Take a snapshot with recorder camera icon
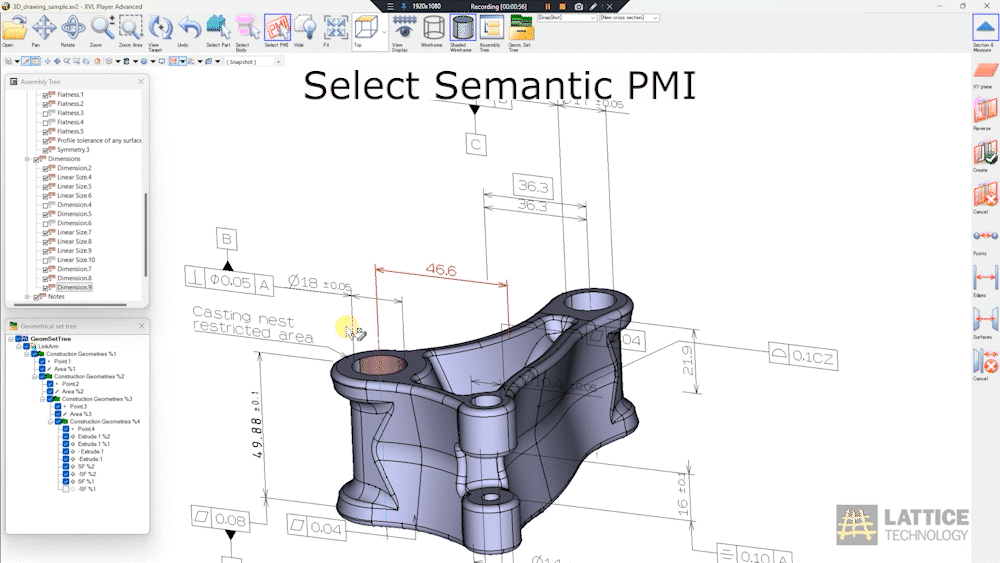 578,6
